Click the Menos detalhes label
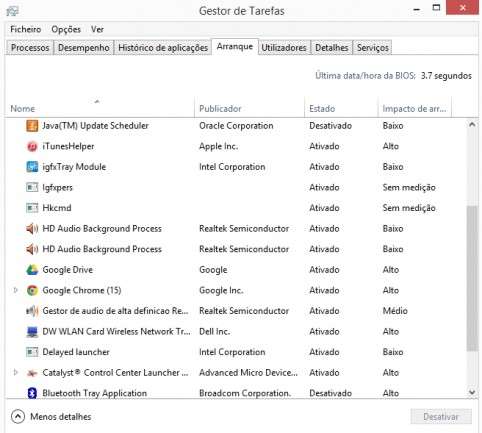Screen dimensions: 482x433 61,417
